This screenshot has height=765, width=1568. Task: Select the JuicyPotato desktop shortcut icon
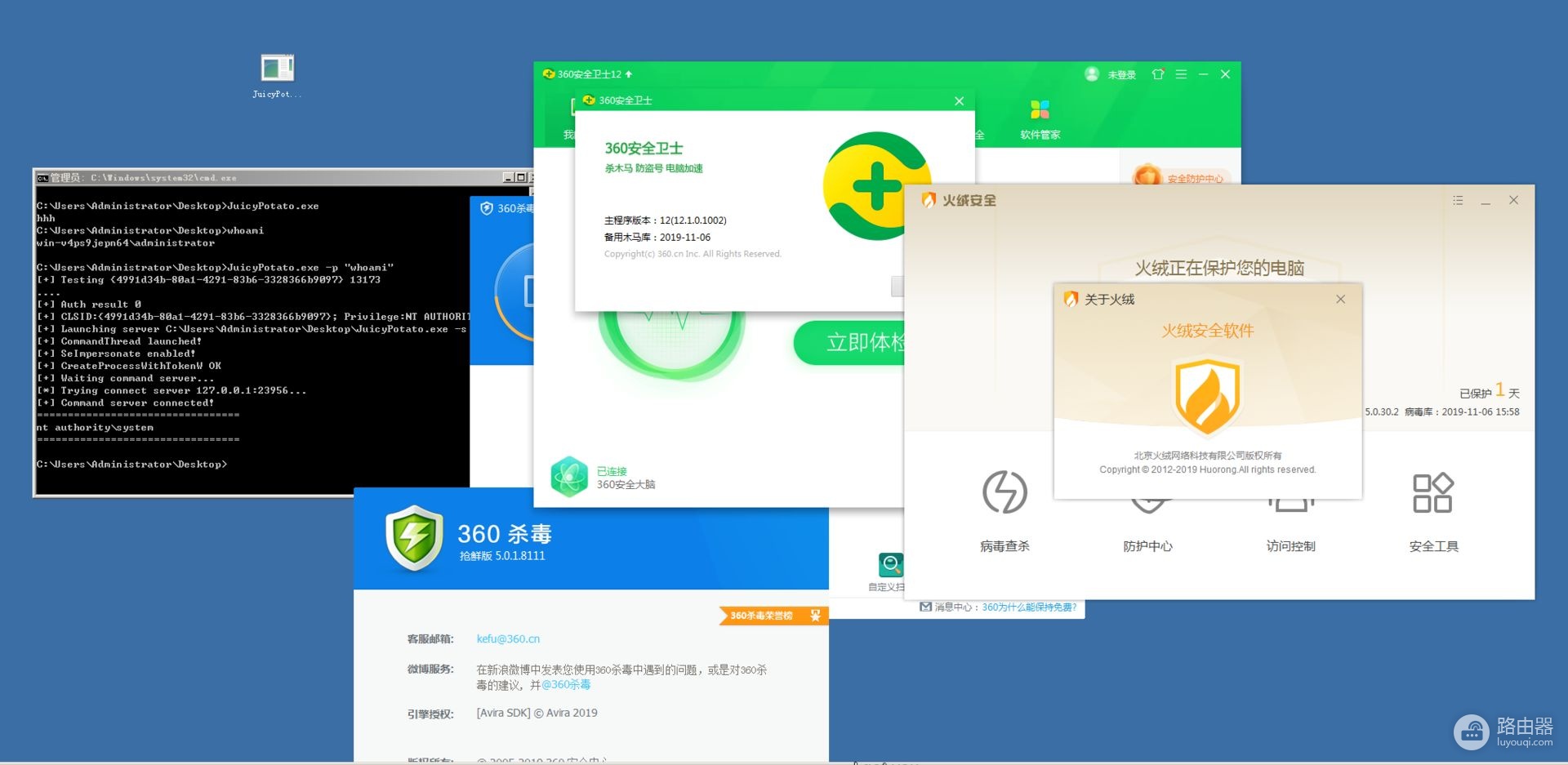pos(277,69)
